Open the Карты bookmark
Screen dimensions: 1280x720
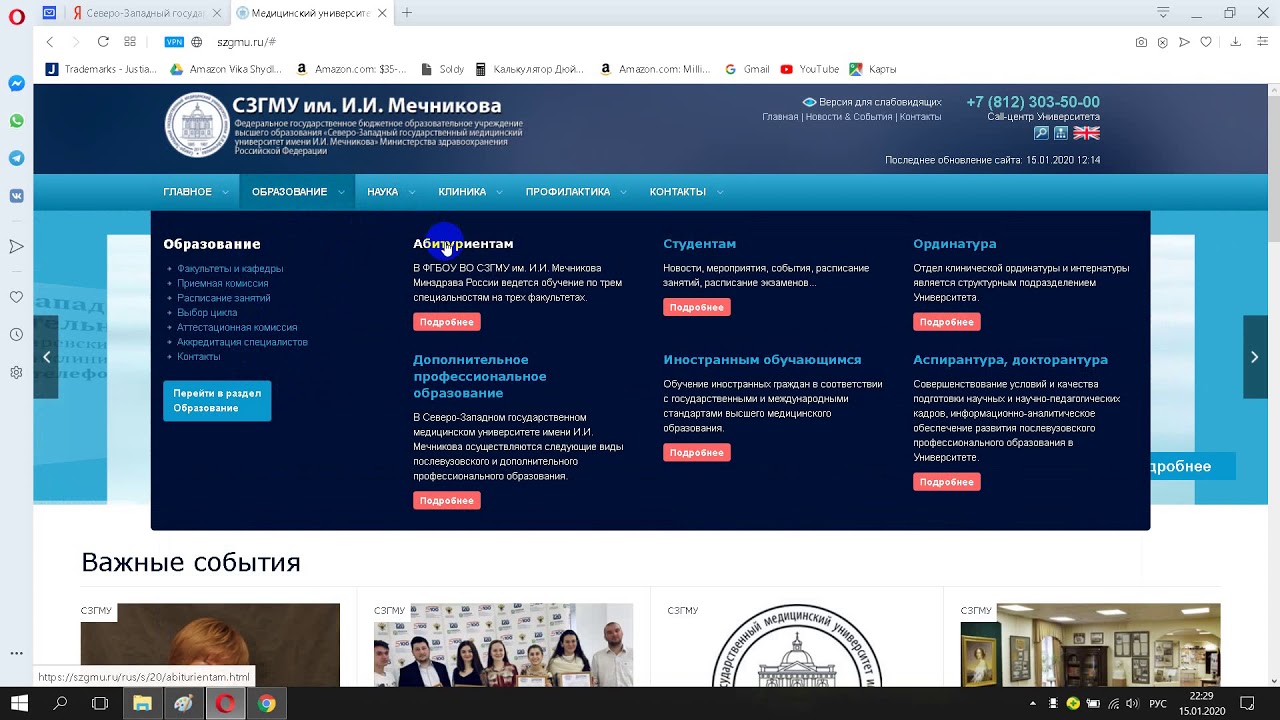[x=872, y=69]
